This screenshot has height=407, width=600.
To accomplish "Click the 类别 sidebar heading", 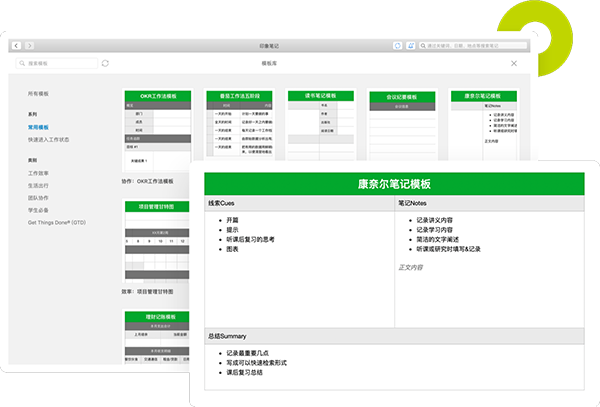I will pyautogui.click(x=33, y=160).
